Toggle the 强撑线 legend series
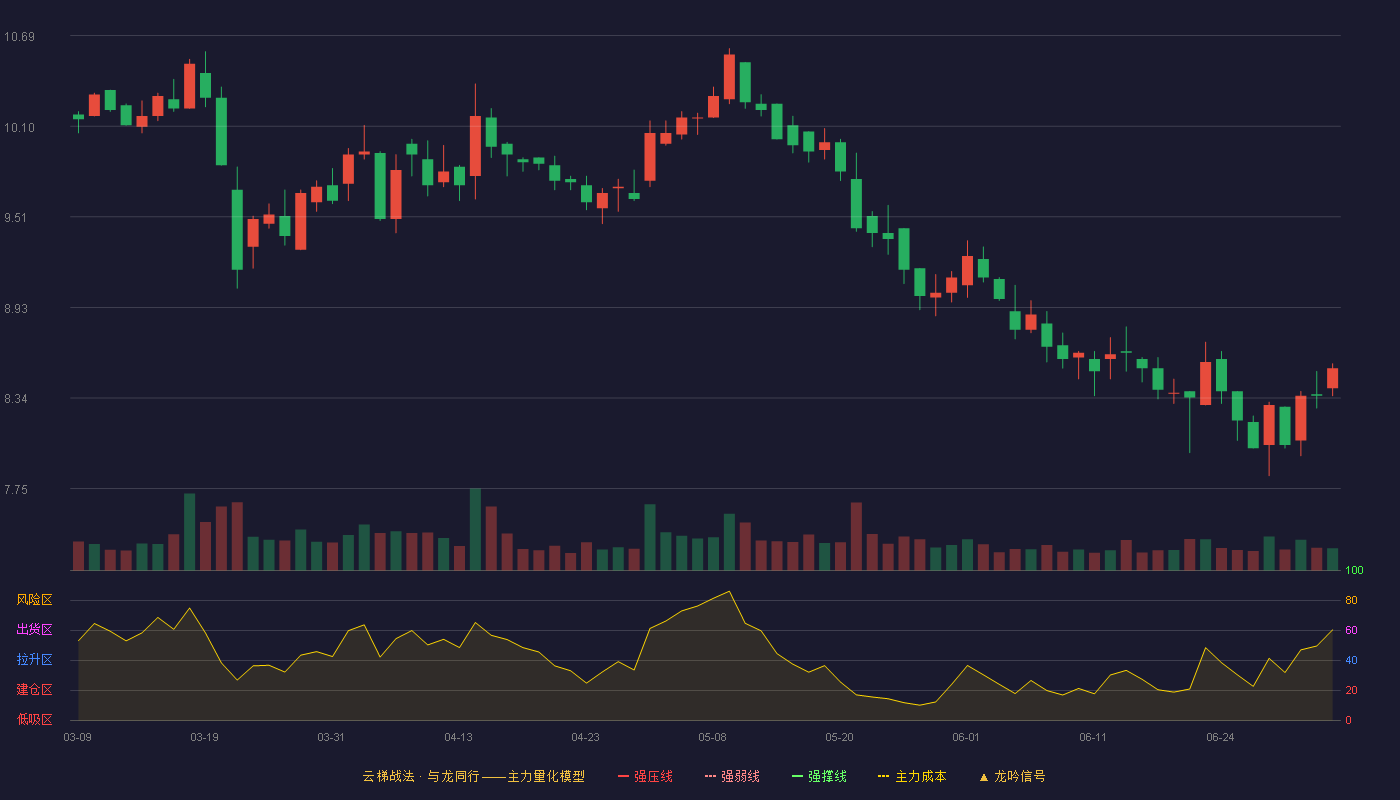The image size is (1400, 800). coord(827,776)
